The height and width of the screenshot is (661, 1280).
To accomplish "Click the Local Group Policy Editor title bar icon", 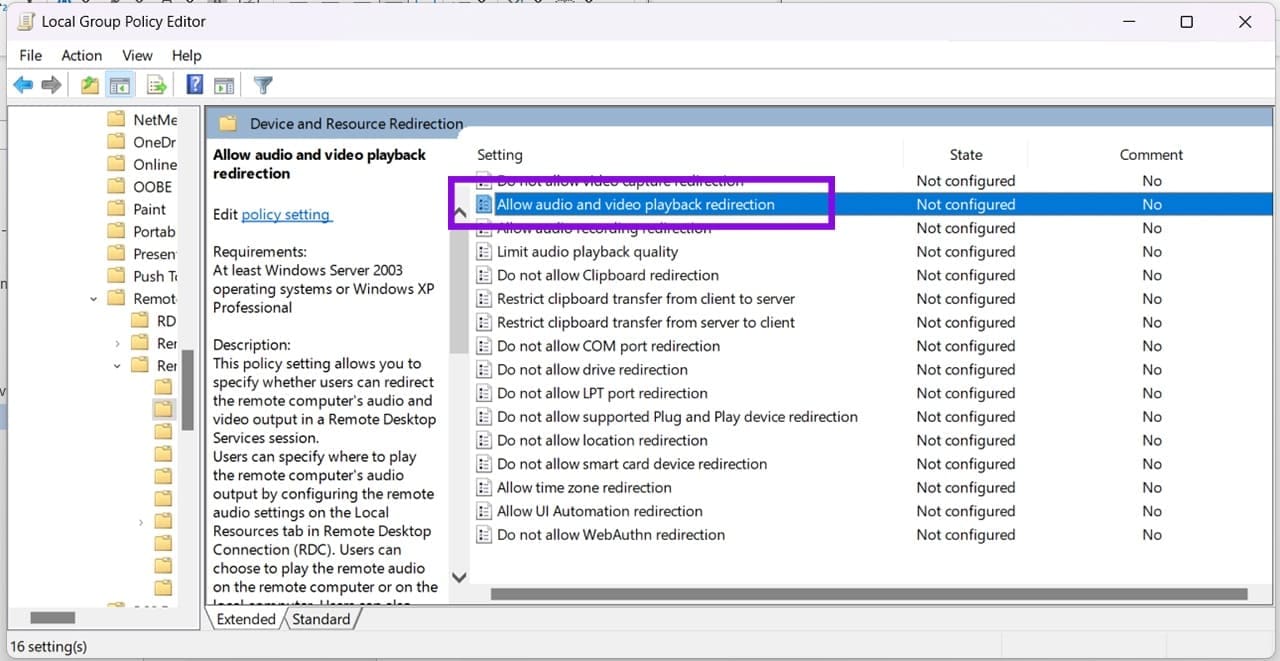I will tap(26, 22).
